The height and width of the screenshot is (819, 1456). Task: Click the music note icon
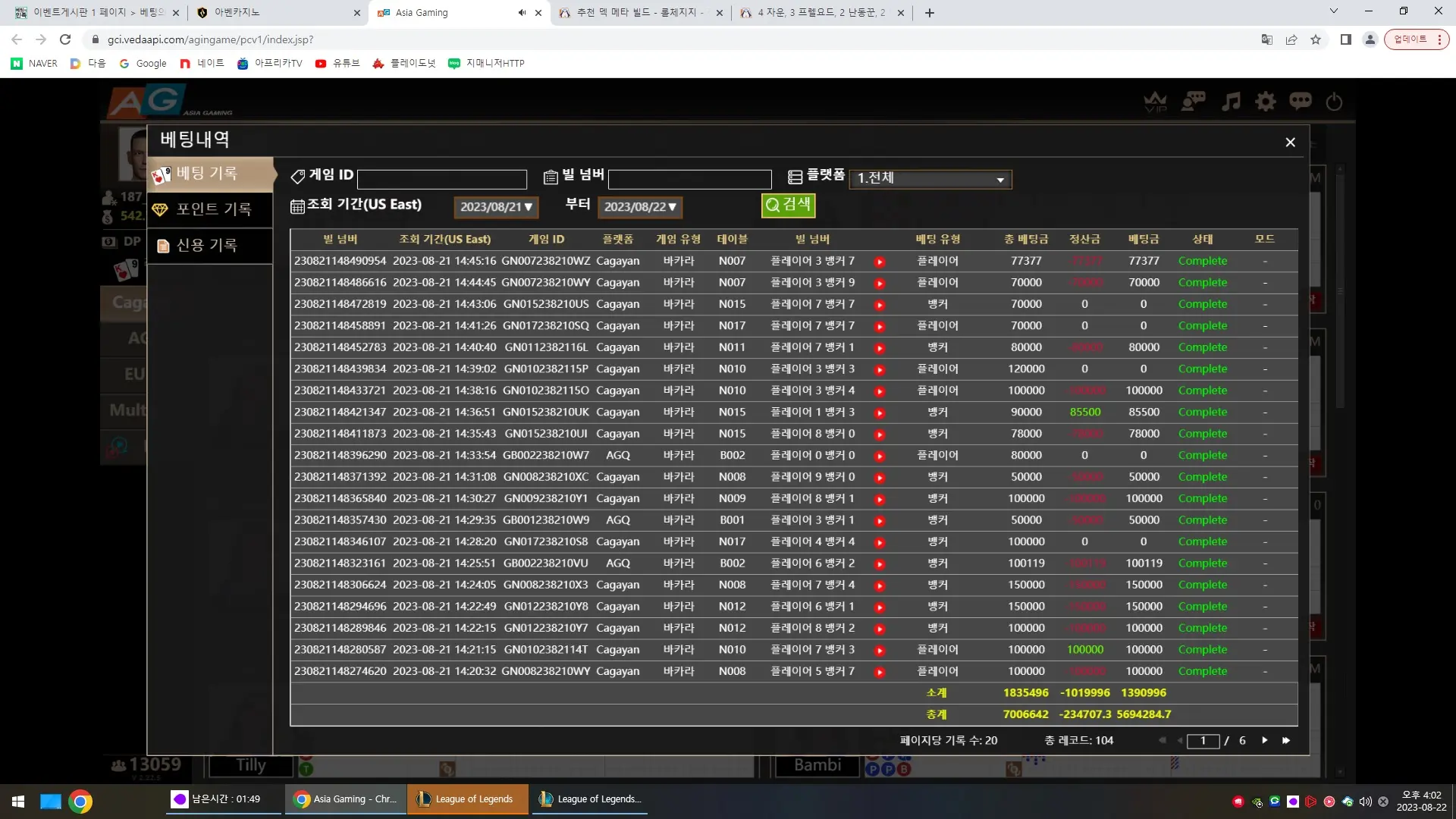coord(1231,102)
